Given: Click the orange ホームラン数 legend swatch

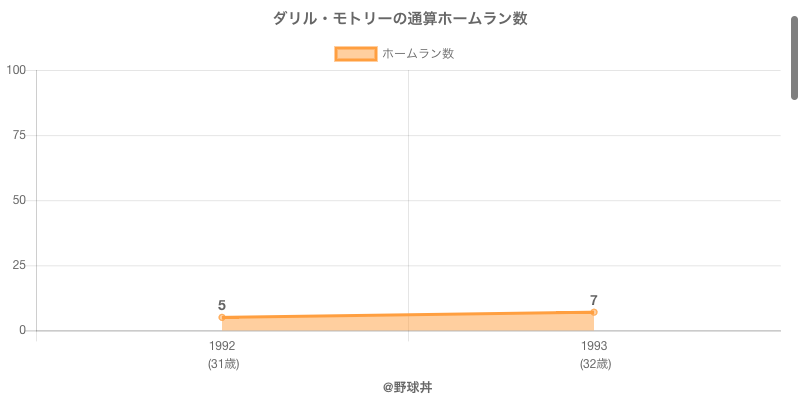Looking at the screenshot, I should (355, 54).
